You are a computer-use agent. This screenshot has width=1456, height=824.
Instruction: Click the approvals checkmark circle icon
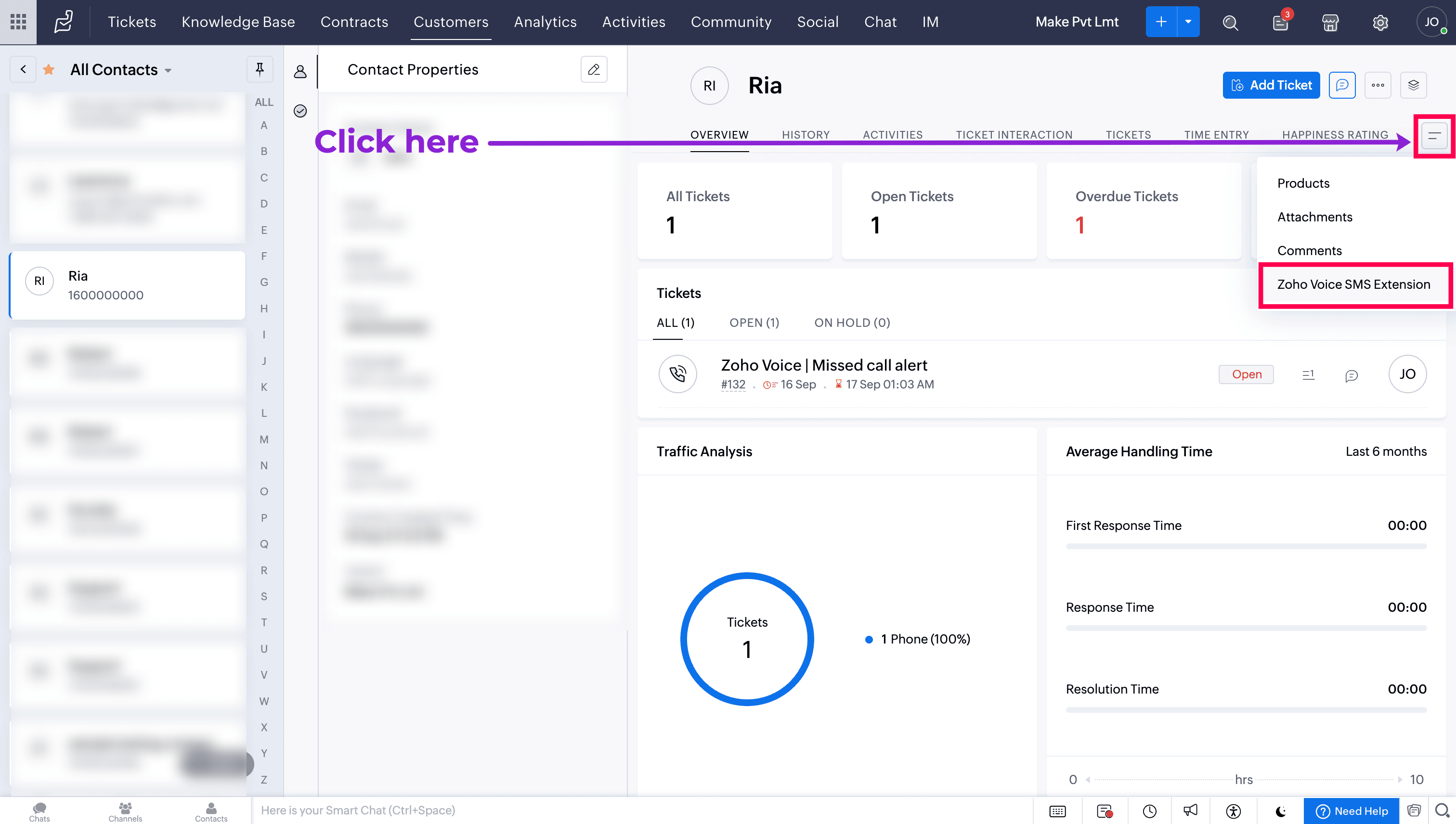[300, 110]
